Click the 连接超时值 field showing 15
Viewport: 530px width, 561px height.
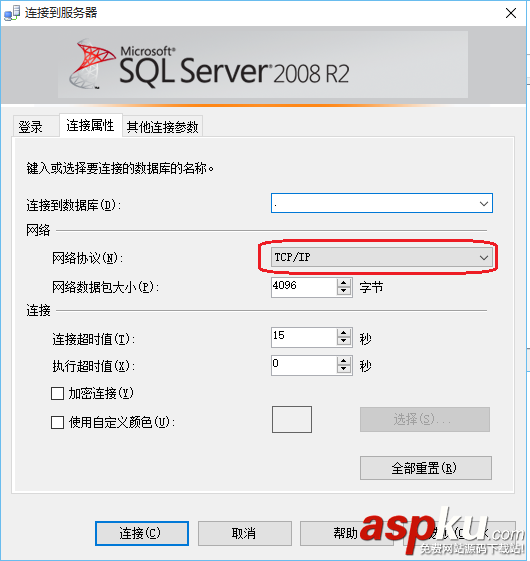(304, 337)
